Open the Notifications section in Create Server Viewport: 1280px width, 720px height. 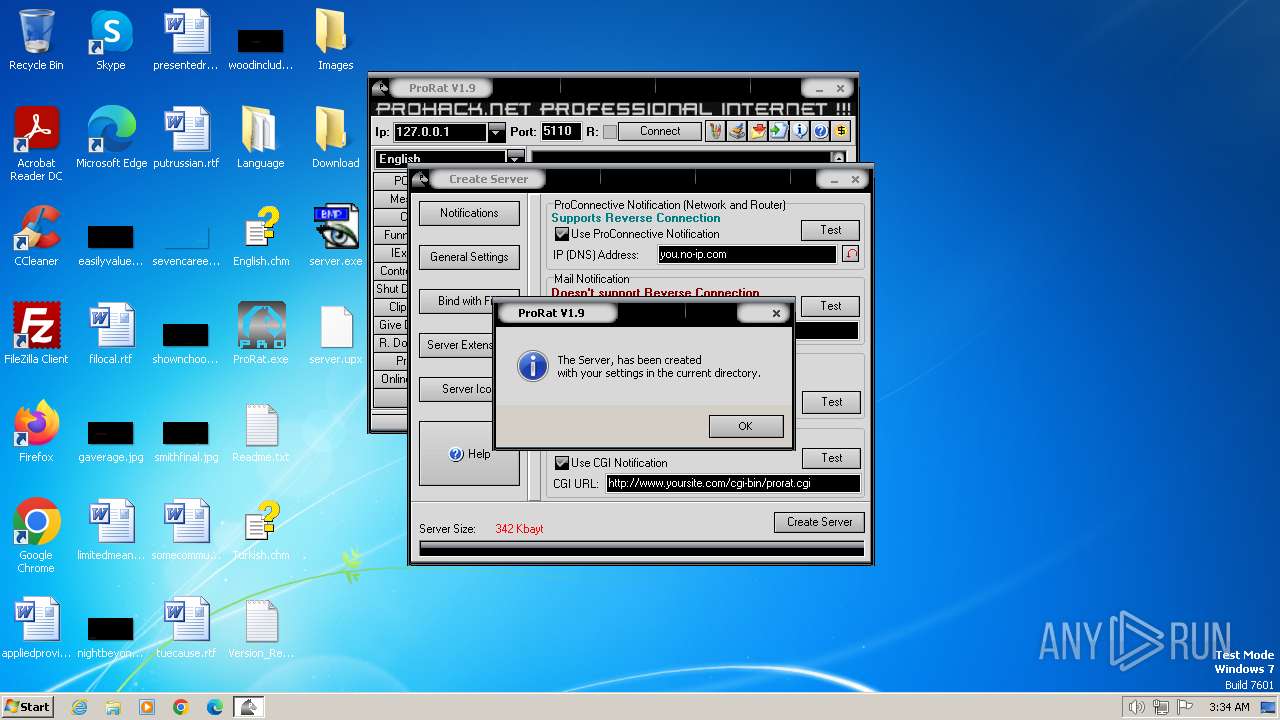pyautogui.click(x=469, y=213)
